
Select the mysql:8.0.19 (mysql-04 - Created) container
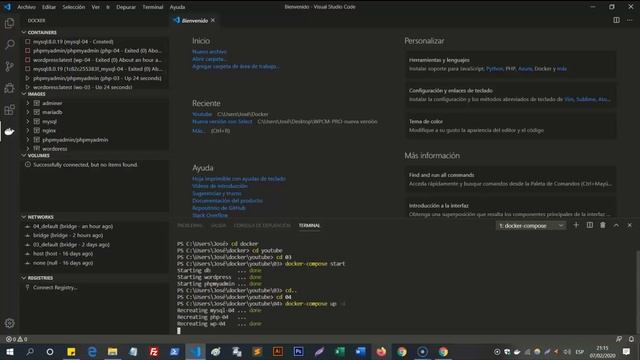(95, 42)
